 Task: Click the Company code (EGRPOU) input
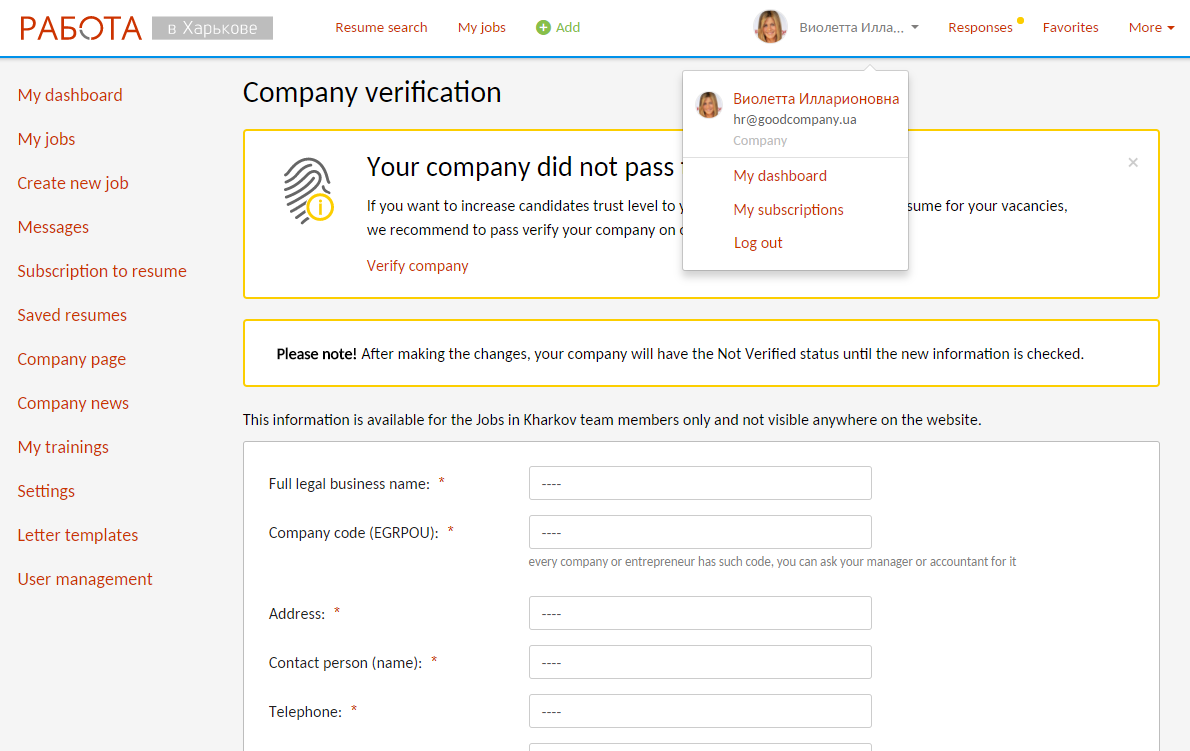pyautogui.click(x=700, y=533)
